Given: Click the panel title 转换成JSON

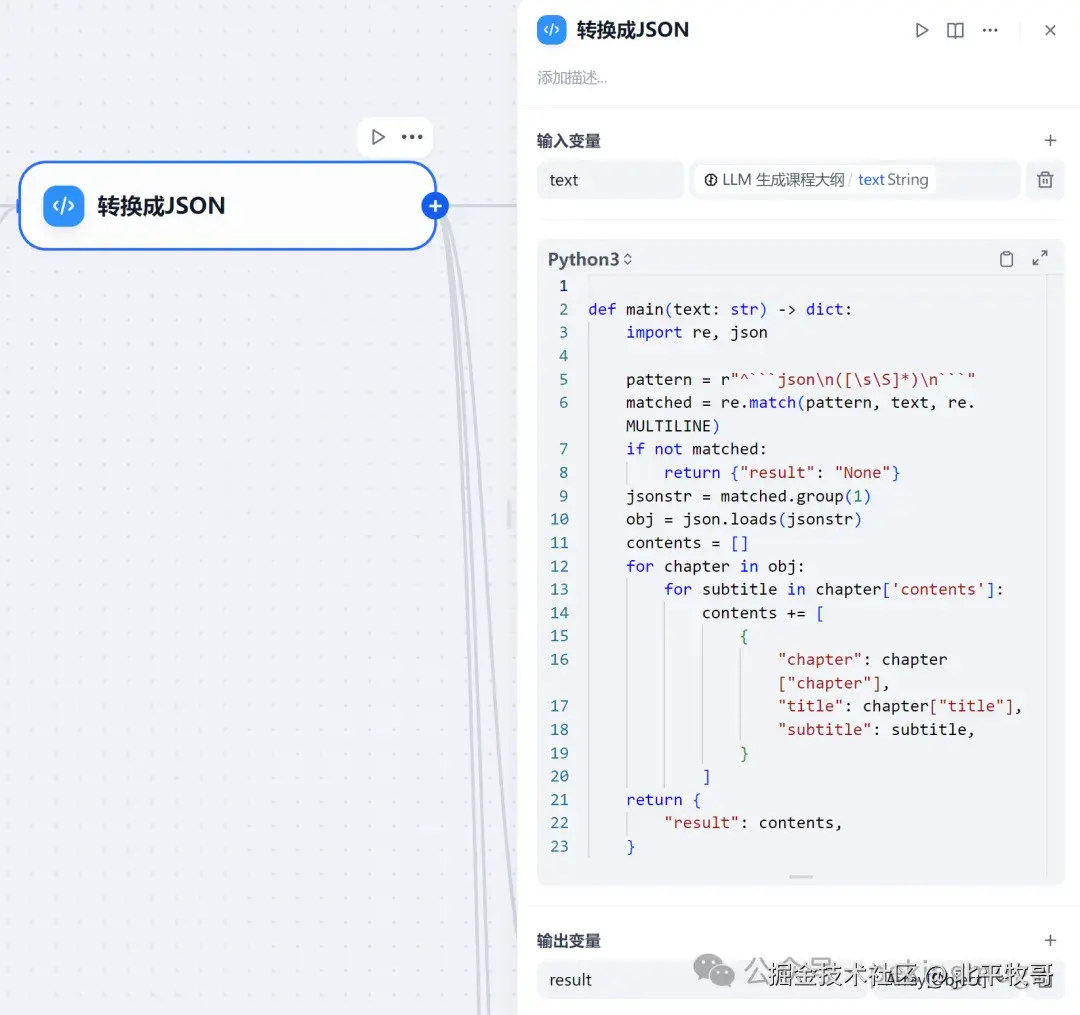Looking at the screenshot, I should pos(632,30).
